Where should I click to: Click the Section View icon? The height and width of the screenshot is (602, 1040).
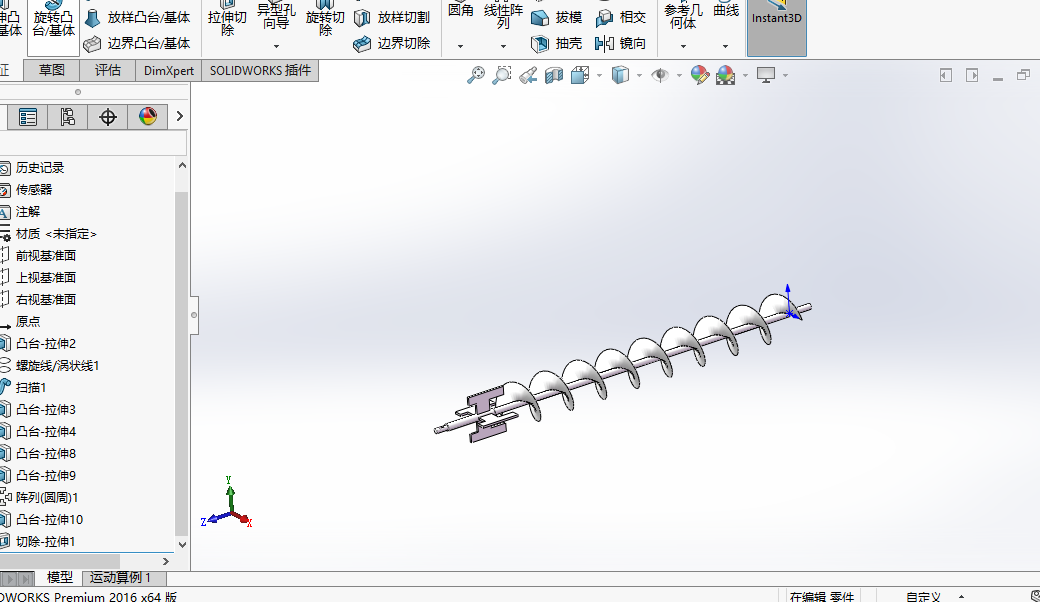tap(554, 75)
